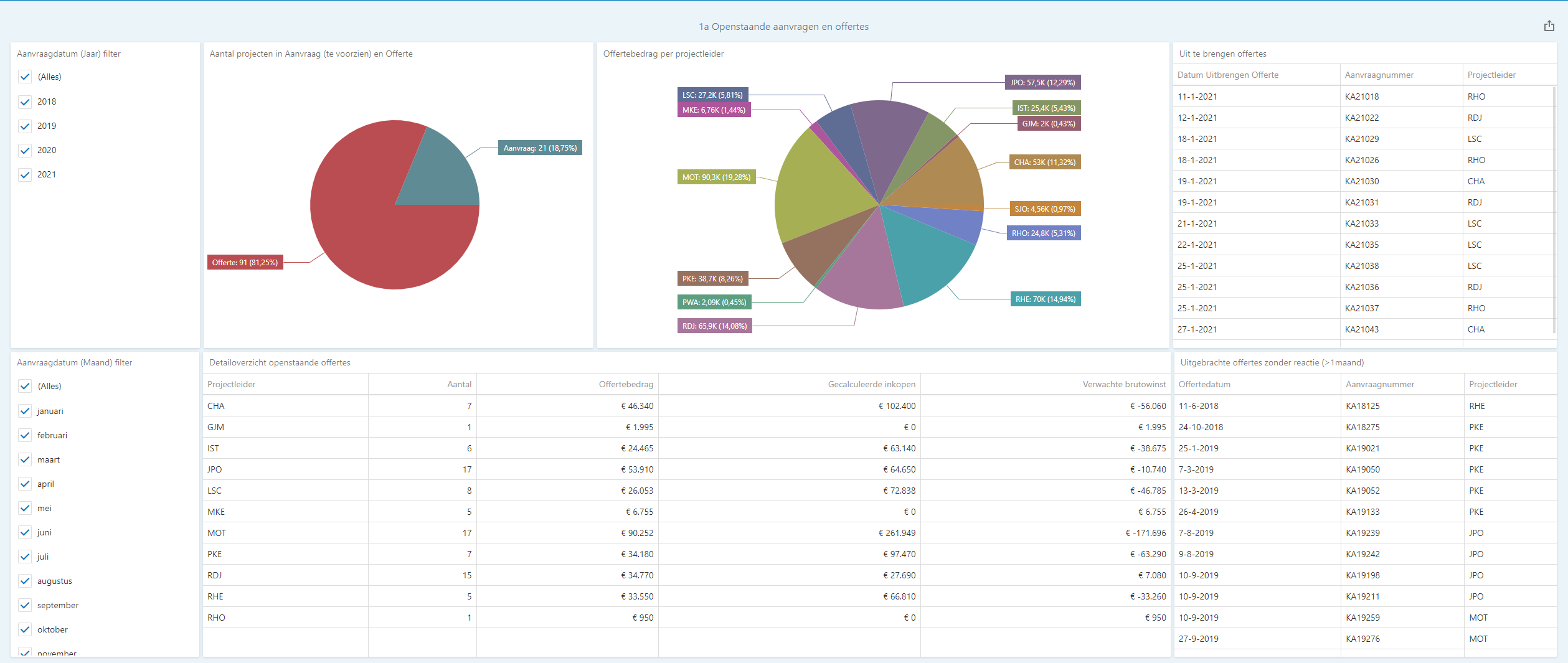Click the share/export icon at top right
This screenshot has width=1568, height=663.
(x=1549, y=26)
